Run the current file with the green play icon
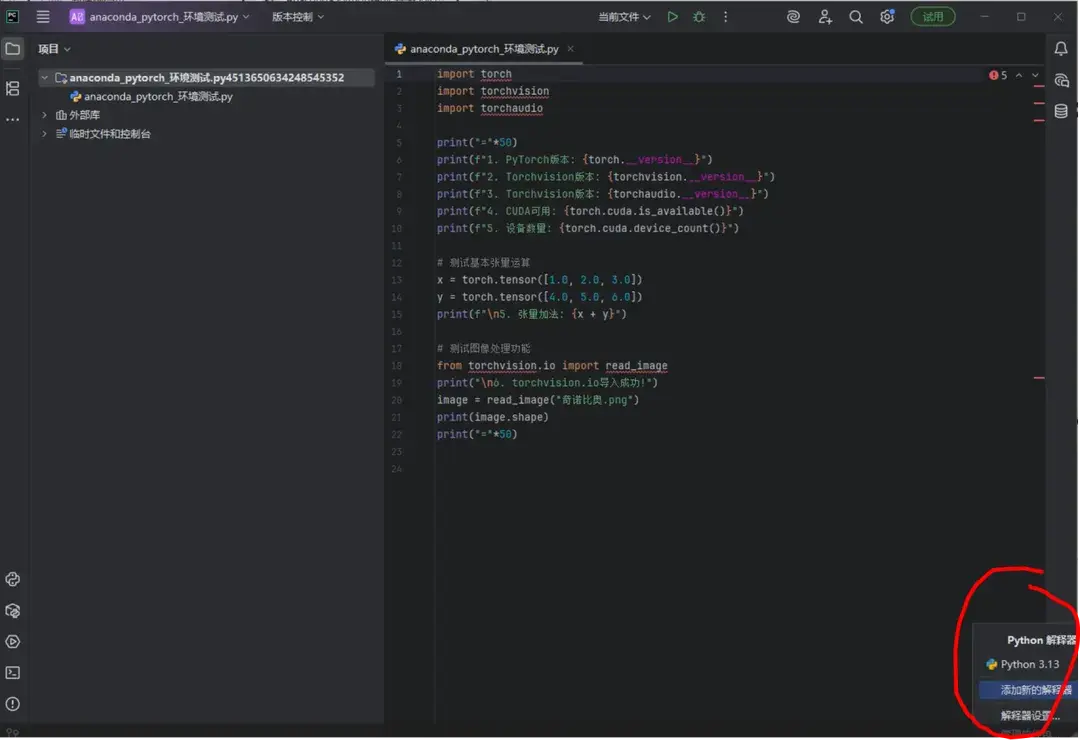The width and height of the screenshot is (1080, 740). click(672, 16)
